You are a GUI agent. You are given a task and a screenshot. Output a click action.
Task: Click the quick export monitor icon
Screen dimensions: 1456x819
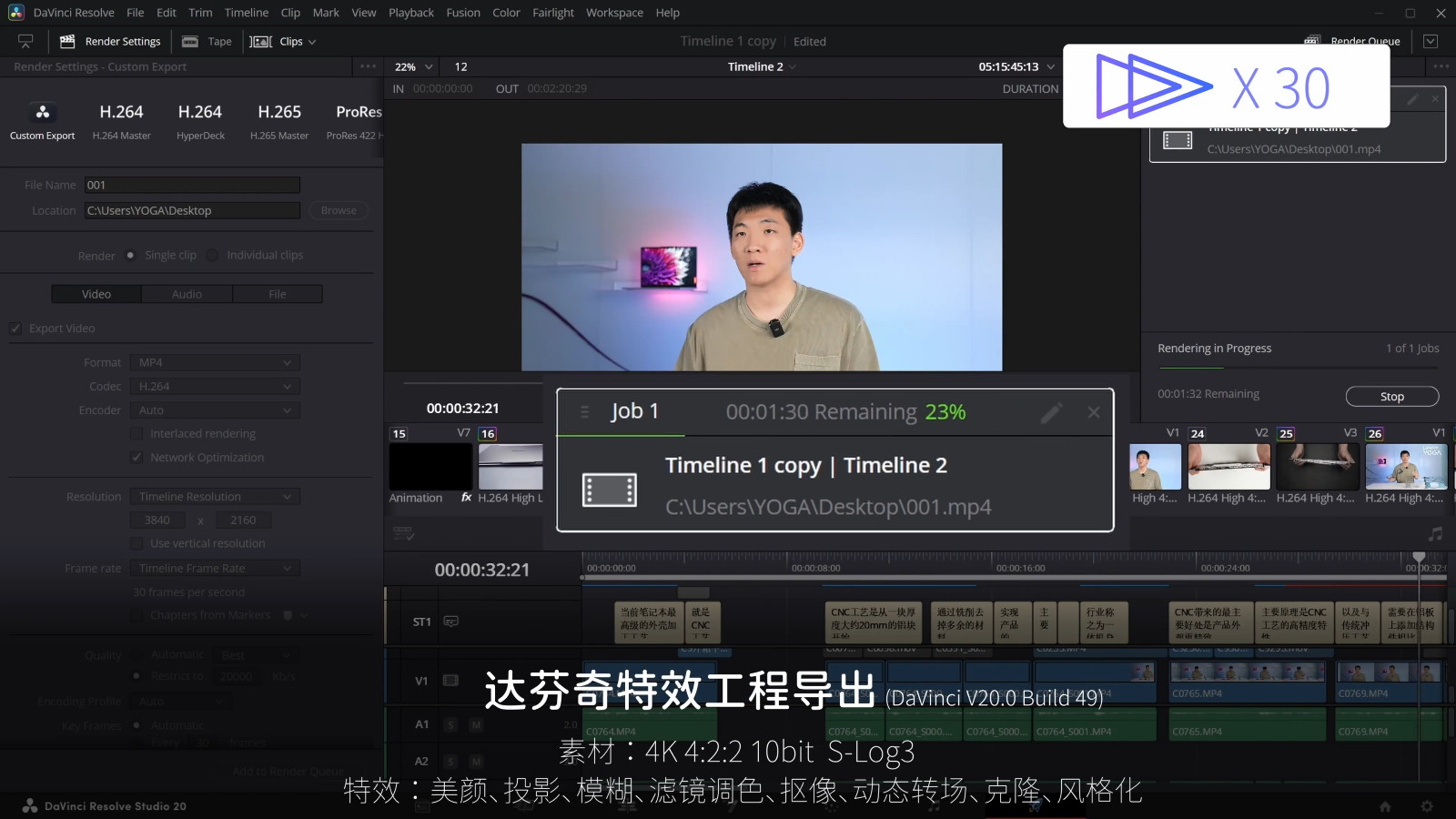pos(25,41)
